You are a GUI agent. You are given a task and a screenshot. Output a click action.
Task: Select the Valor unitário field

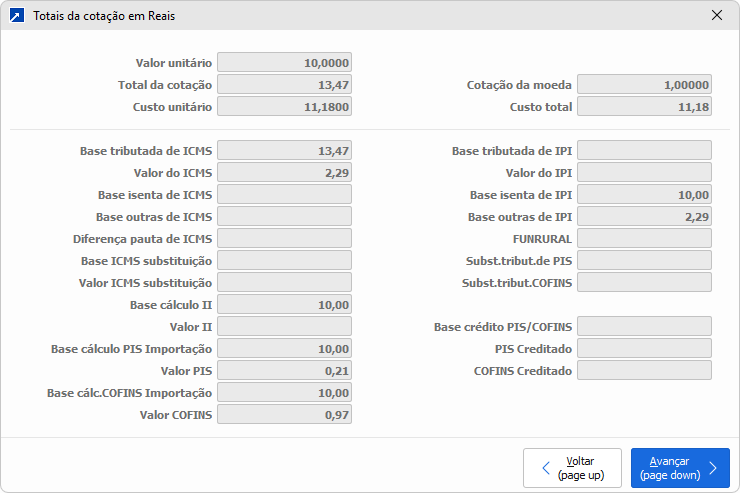click(284, 63)
